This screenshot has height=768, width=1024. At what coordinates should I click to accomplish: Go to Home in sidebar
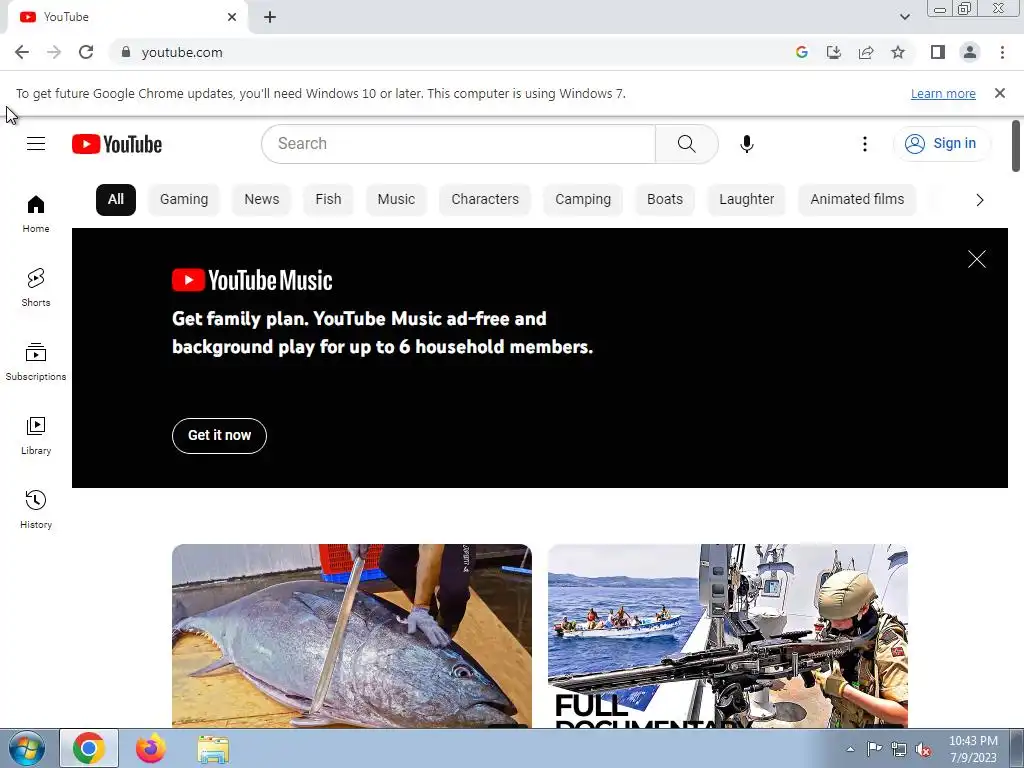coord(36,214)
